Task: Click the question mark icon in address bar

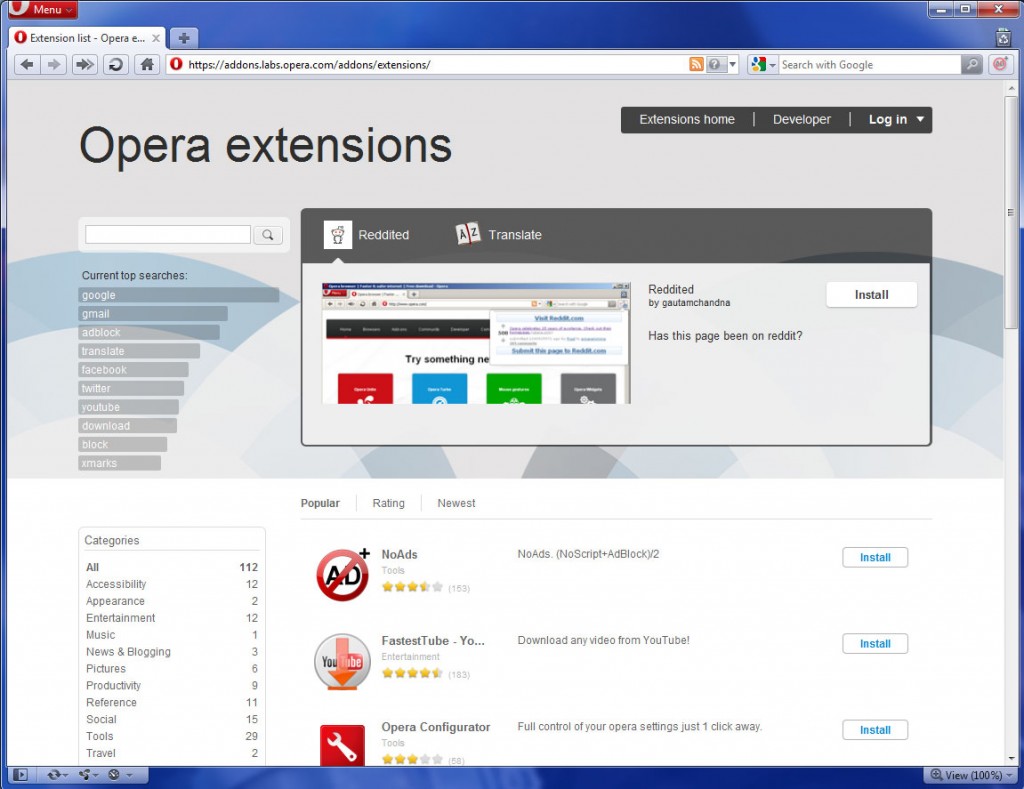Action: [x=714, y=65]
